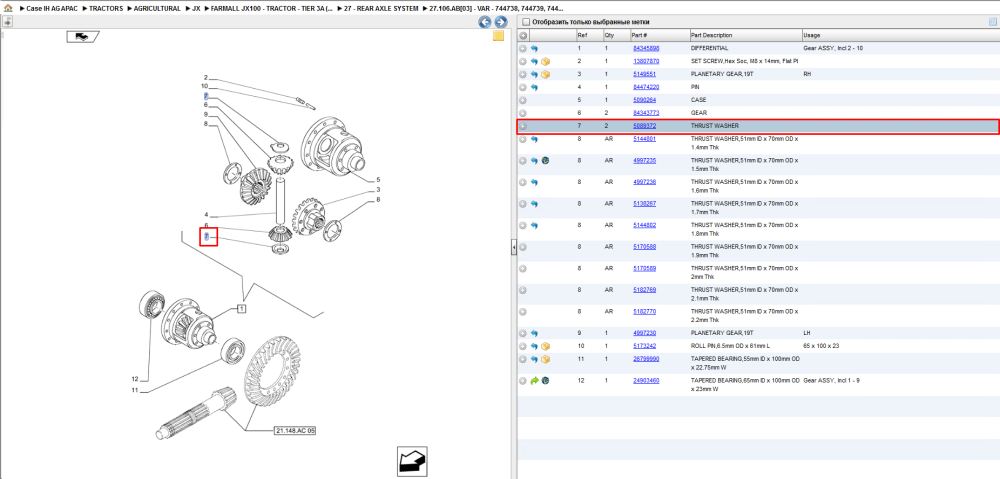Click blue arrow in PLANETARY GEAR LH row
This screenshot has width=1000, height=479.
pos(534,334)
